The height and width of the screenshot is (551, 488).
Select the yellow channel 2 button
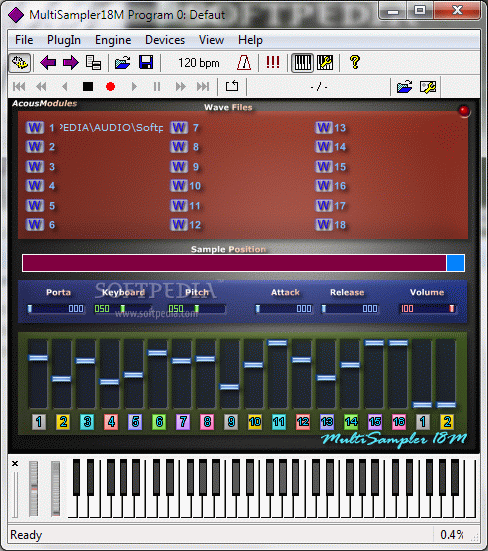click(63, 422)
